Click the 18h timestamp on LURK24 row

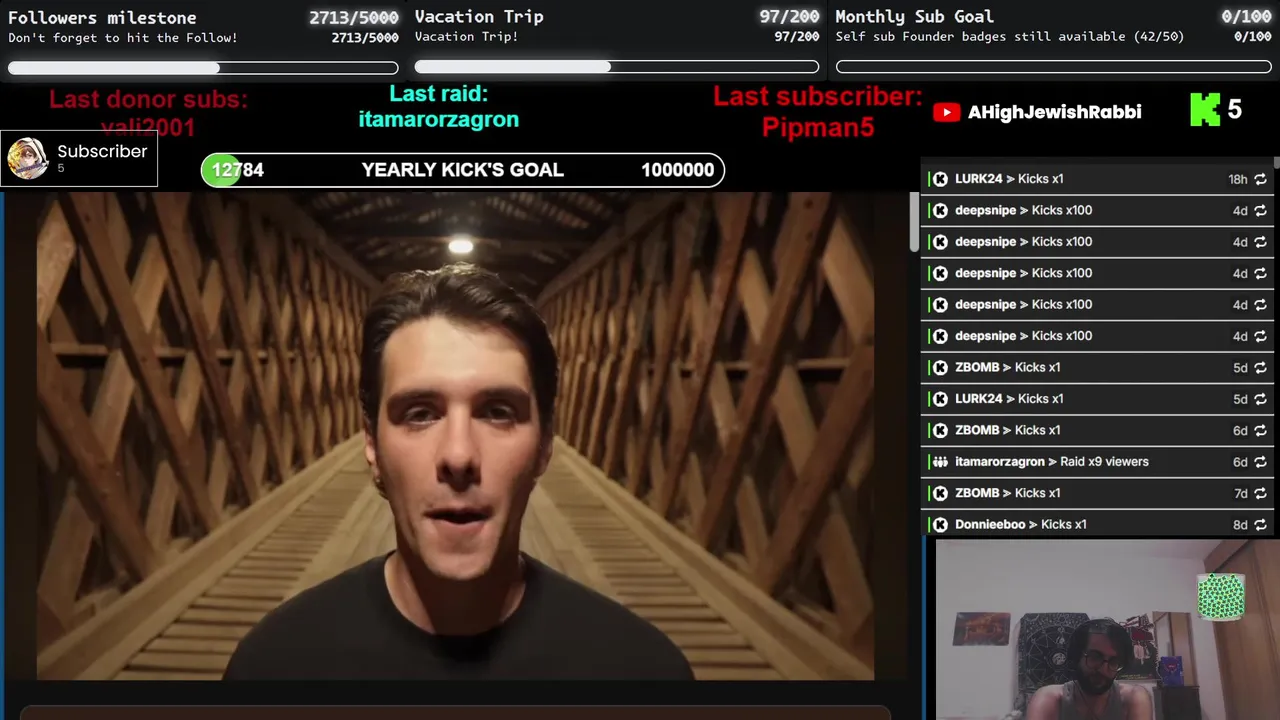click(x=1238, y=179)
